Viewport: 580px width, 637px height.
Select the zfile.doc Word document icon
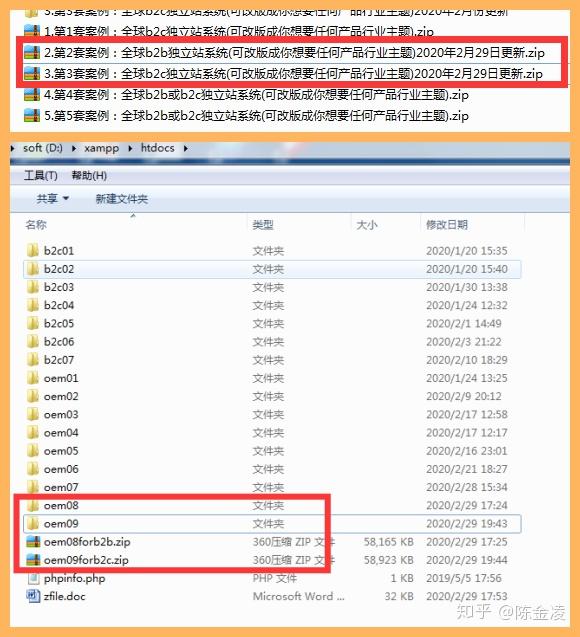[x=32, y=596]
